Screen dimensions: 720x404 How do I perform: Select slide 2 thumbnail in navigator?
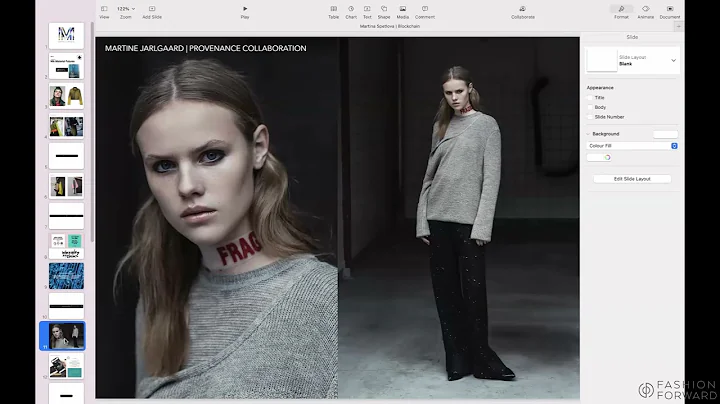[x=66, y=66]
